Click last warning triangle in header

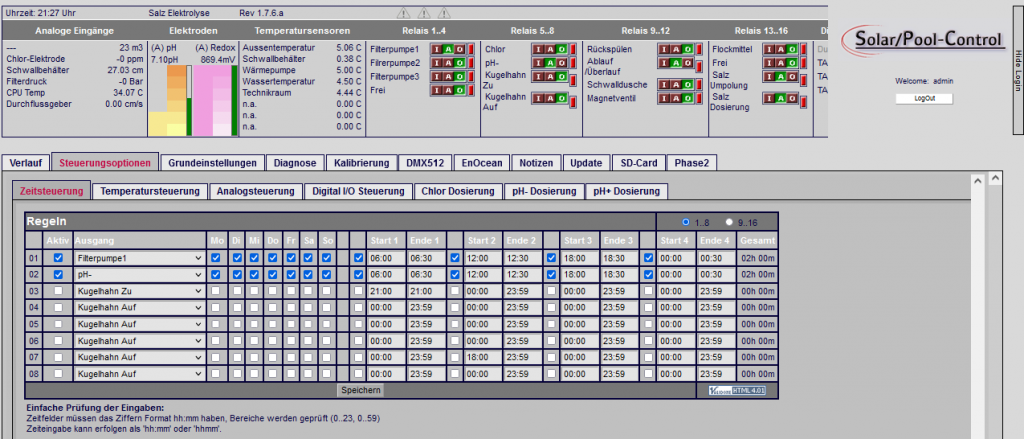tap(444, 12)
